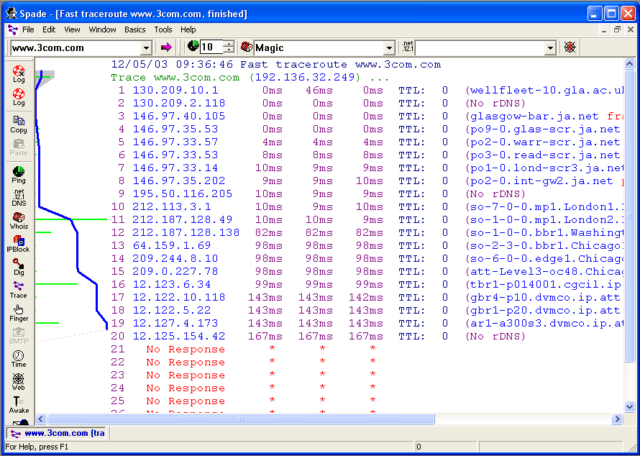This screenshot has width=640, height=456.
Task: Click hostname glasgow-bar.ja.net in hop 3
Action: click(x=535, y=116)
